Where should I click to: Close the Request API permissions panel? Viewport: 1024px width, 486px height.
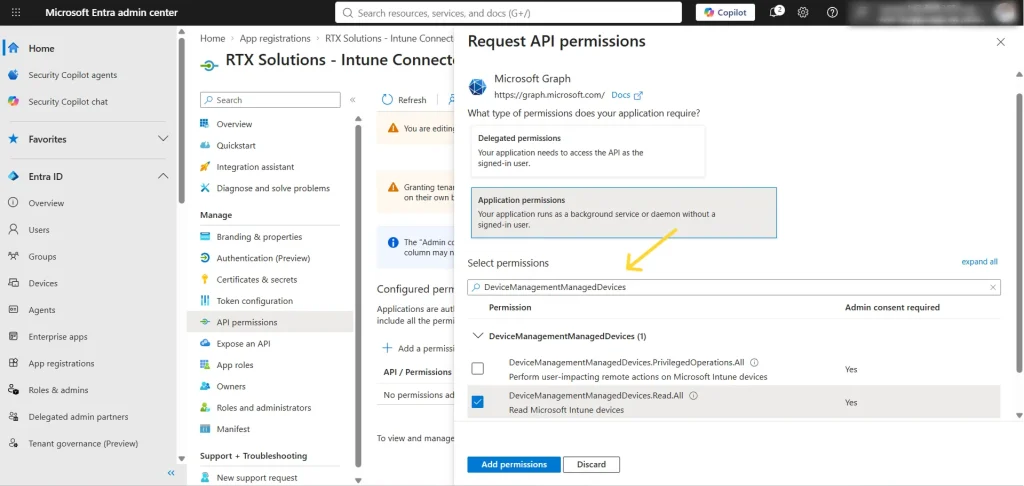(x=1000, y=42)
